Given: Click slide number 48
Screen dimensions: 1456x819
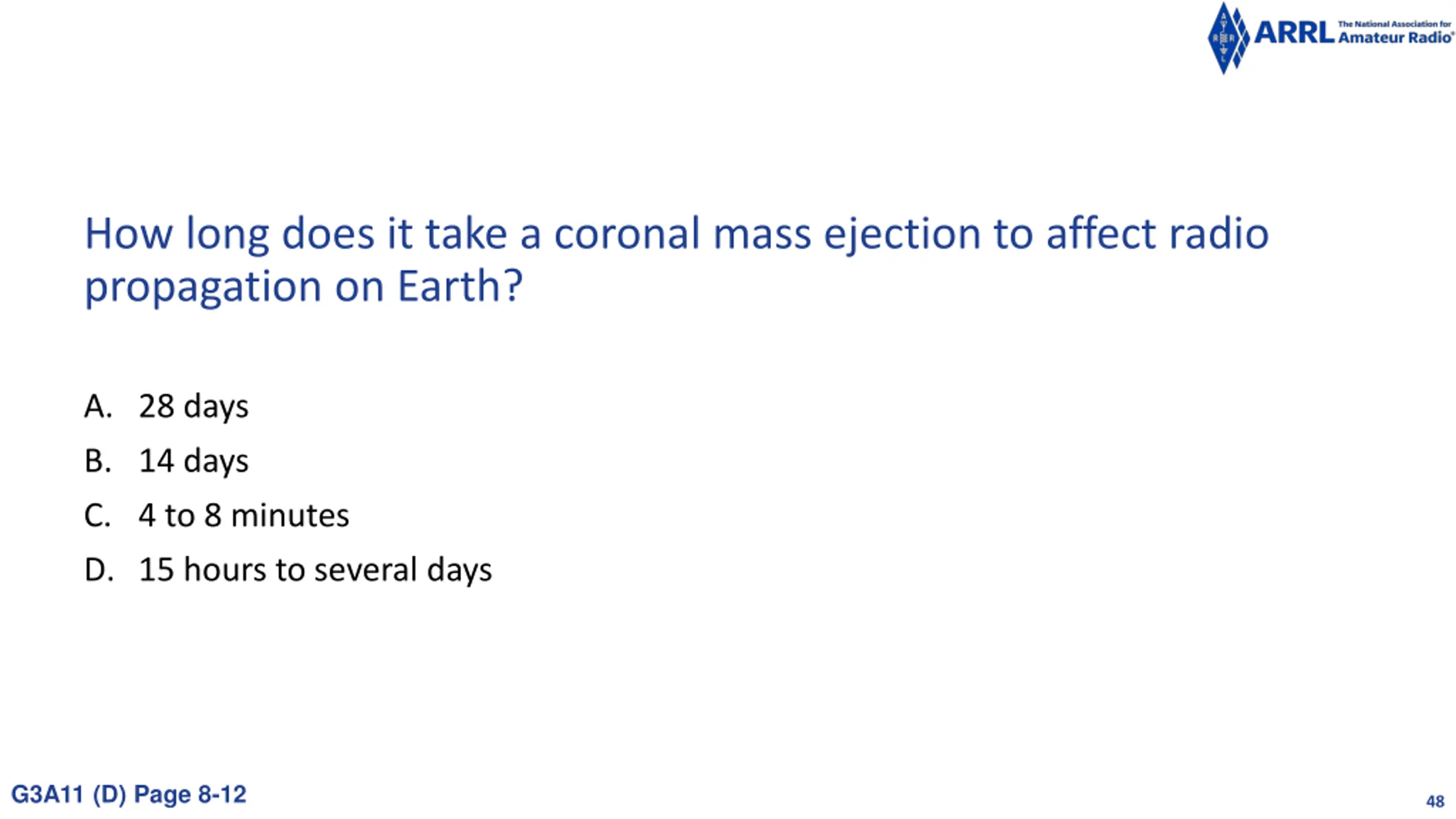Looking at the screenshot, I should coord(1435,801).
